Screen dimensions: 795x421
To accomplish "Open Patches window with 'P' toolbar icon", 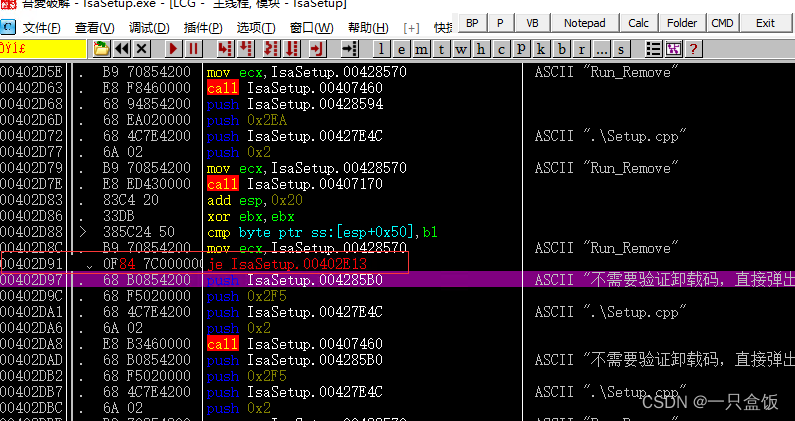I will tap(521, 49).
